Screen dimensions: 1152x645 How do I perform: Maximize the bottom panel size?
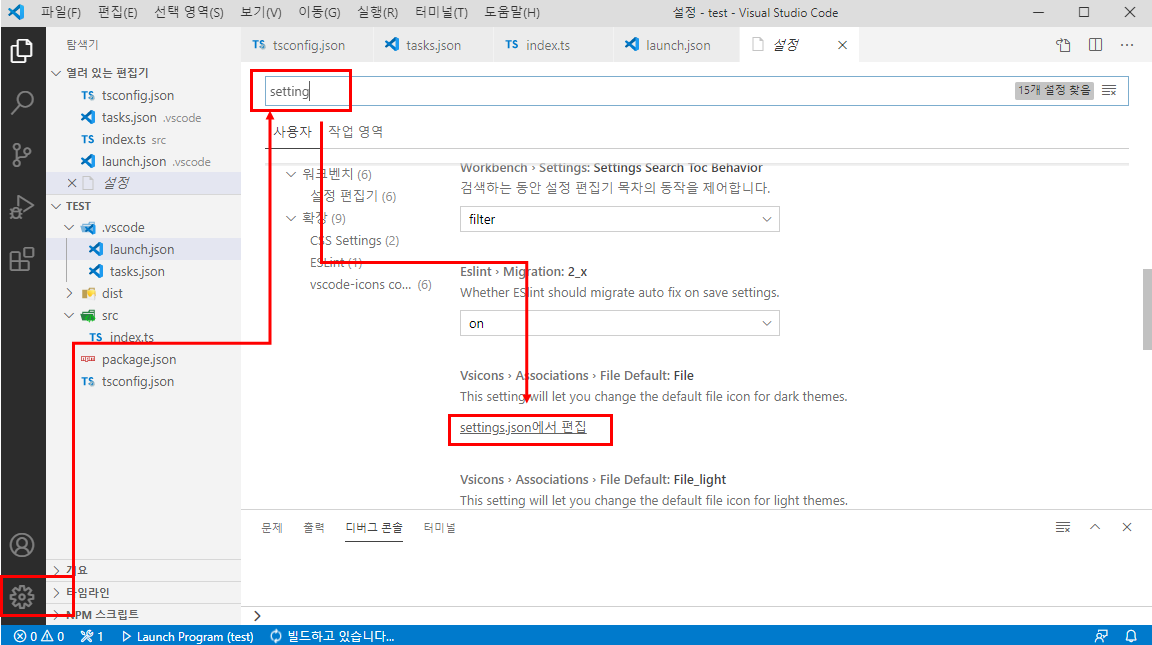(x=1095, y=527)
